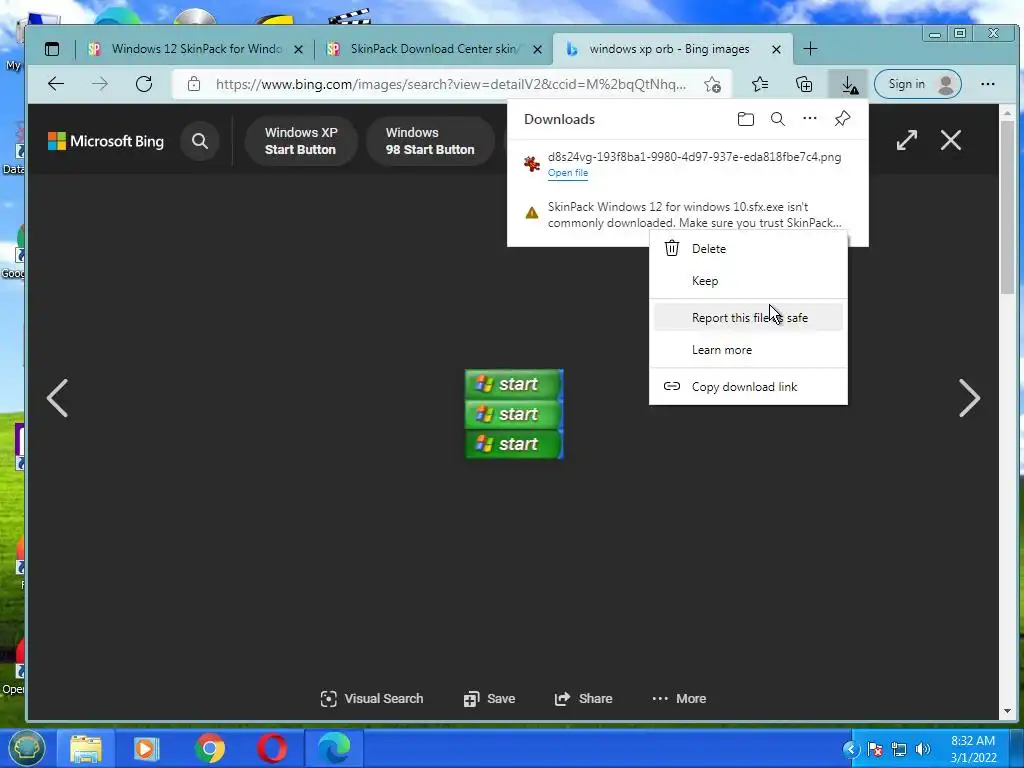Click the address bar URL

tap(451, 84)
